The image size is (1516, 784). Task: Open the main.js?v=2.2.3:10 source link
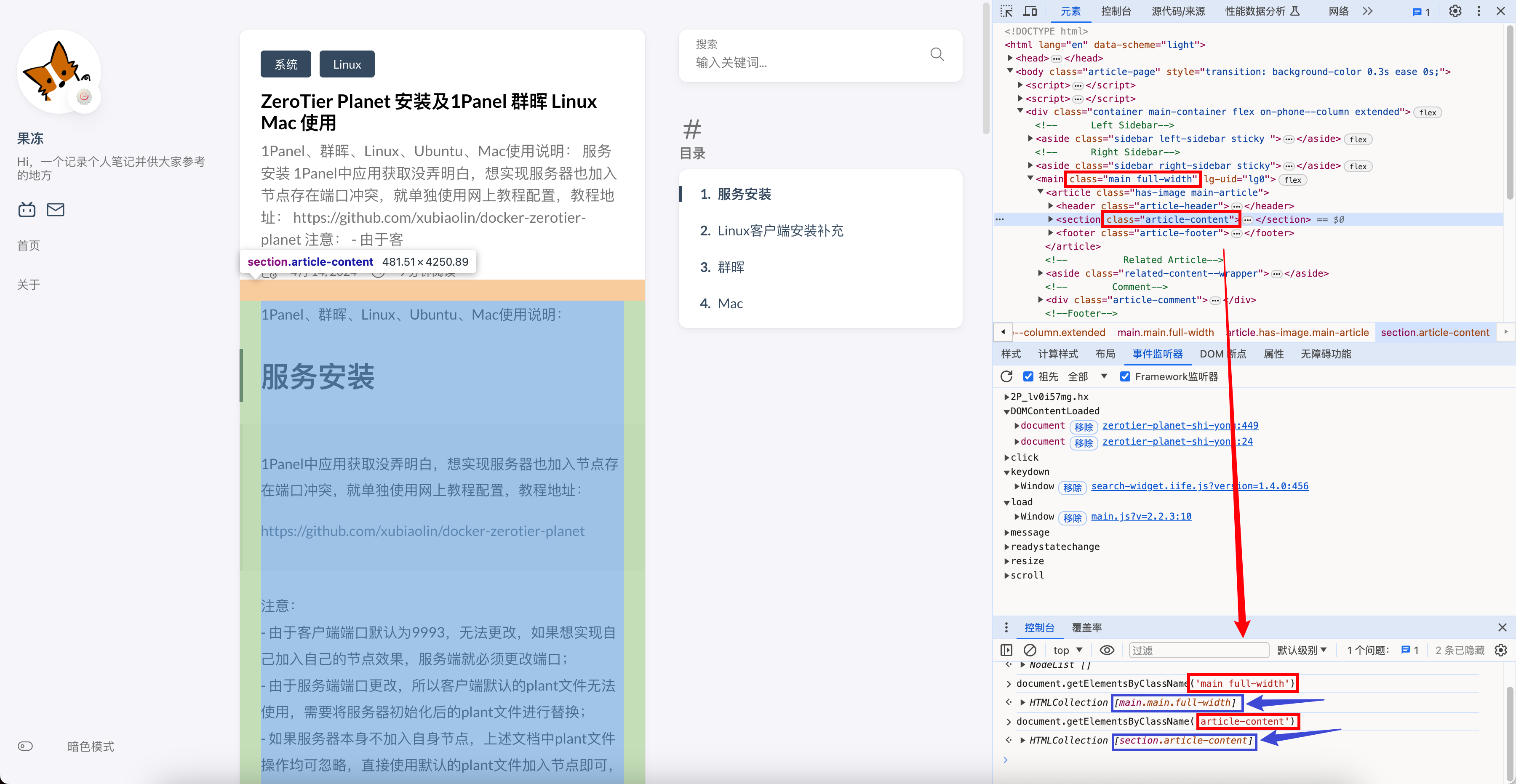pyautogui.click(x=1141, y=516)
